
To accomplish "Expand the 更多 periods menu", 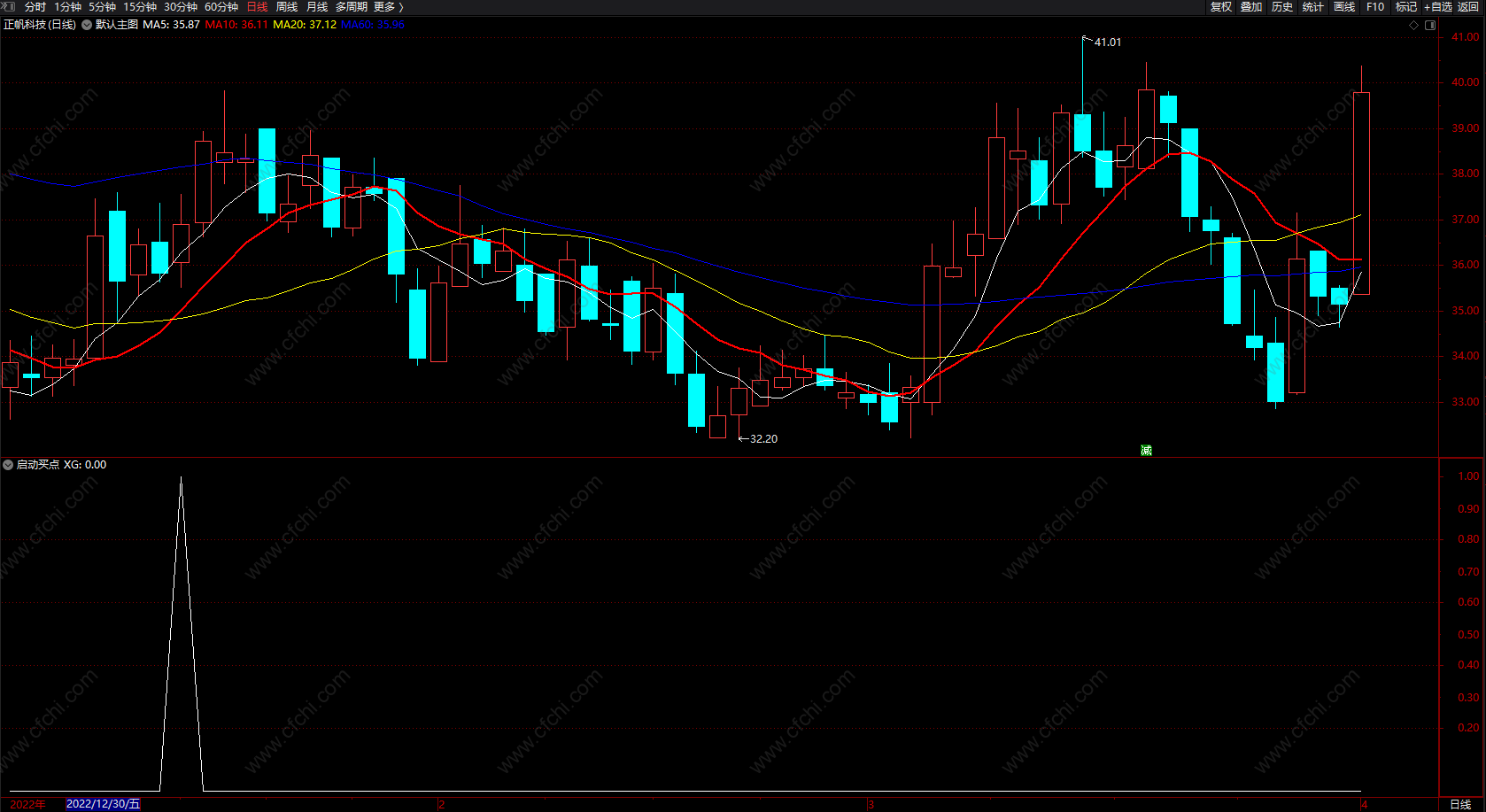I will pos(388,7).
